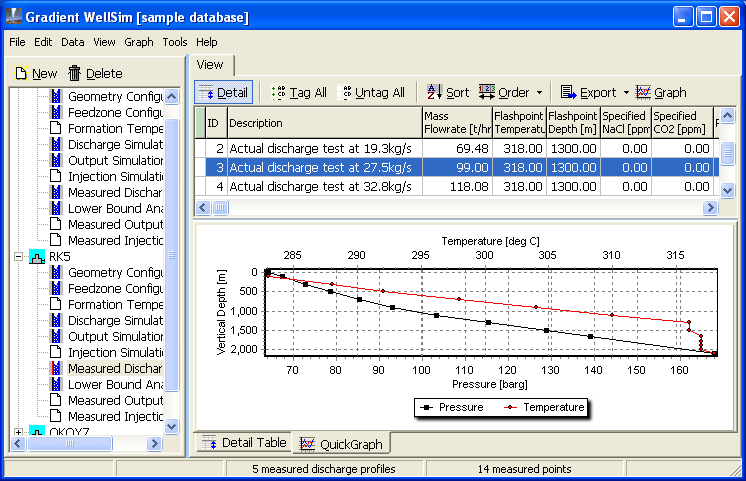Viewport: 746px width, 481px height.
Task: Expand the OKOY7 well node
Action: 18,432
